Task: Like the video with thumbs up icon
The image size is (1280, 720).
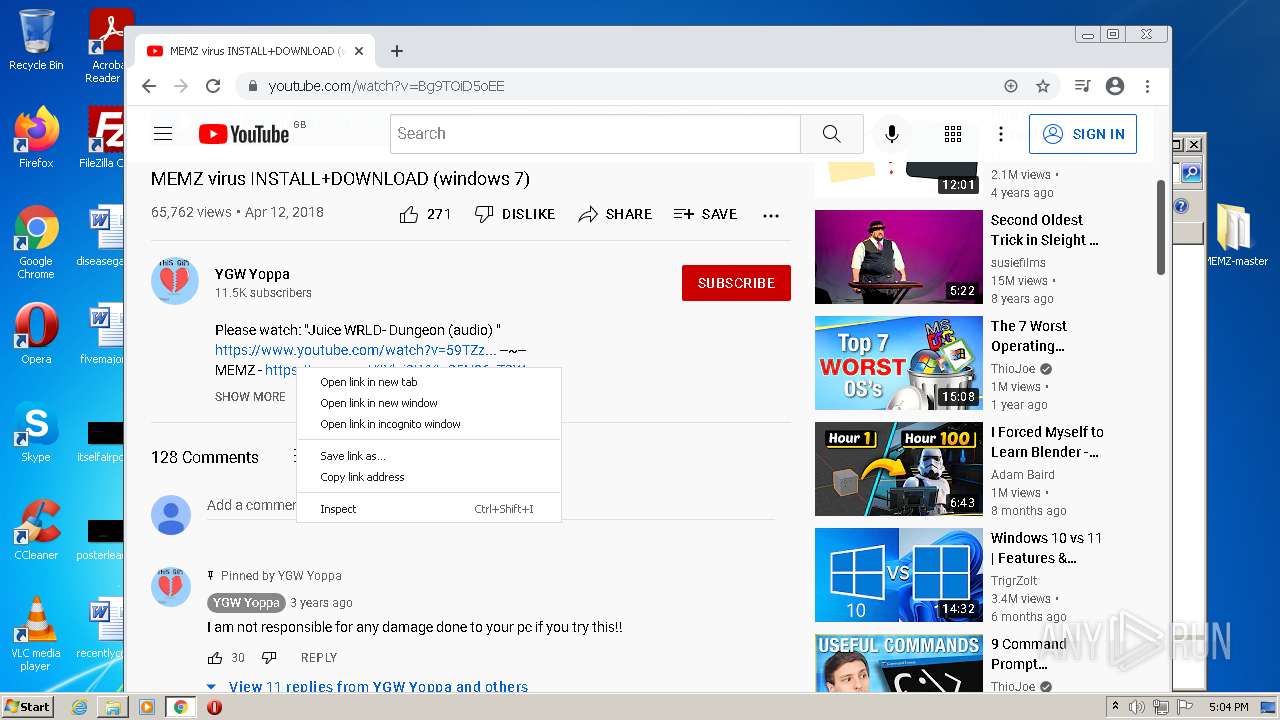Action: tap(409, 214)
